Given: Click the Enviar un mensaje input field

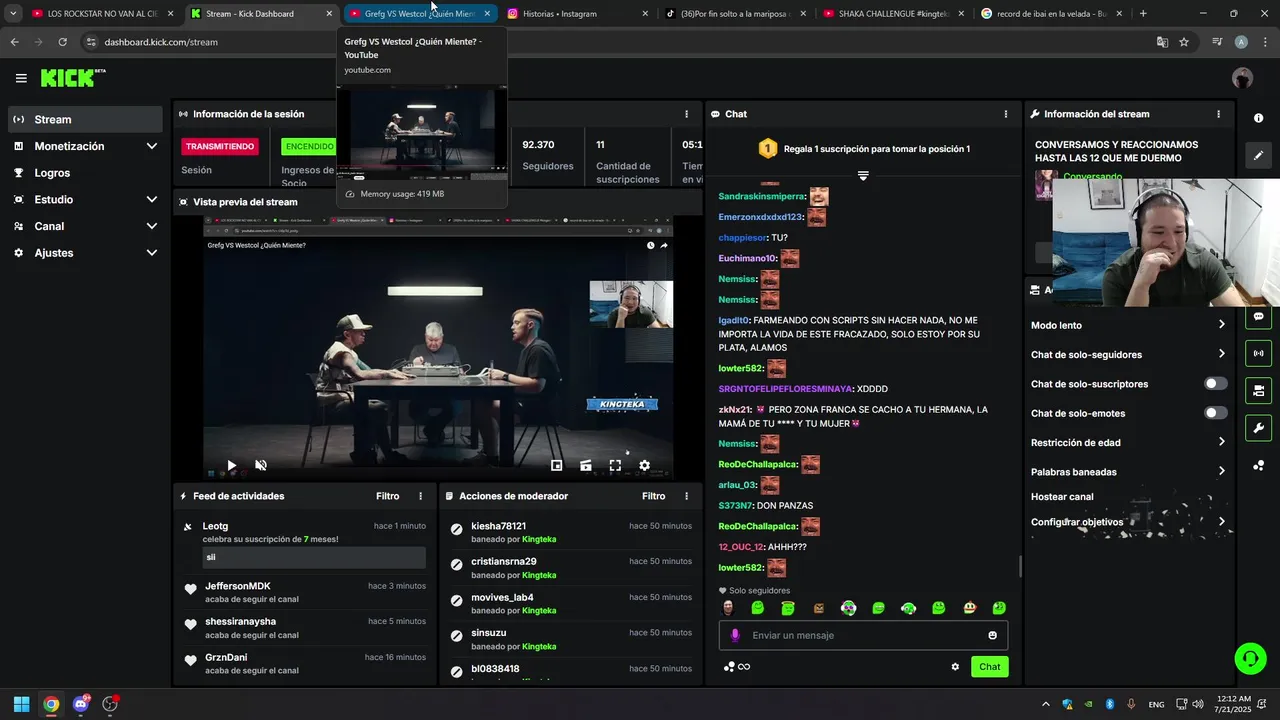Looking at the screenshot, I should 863,635.
